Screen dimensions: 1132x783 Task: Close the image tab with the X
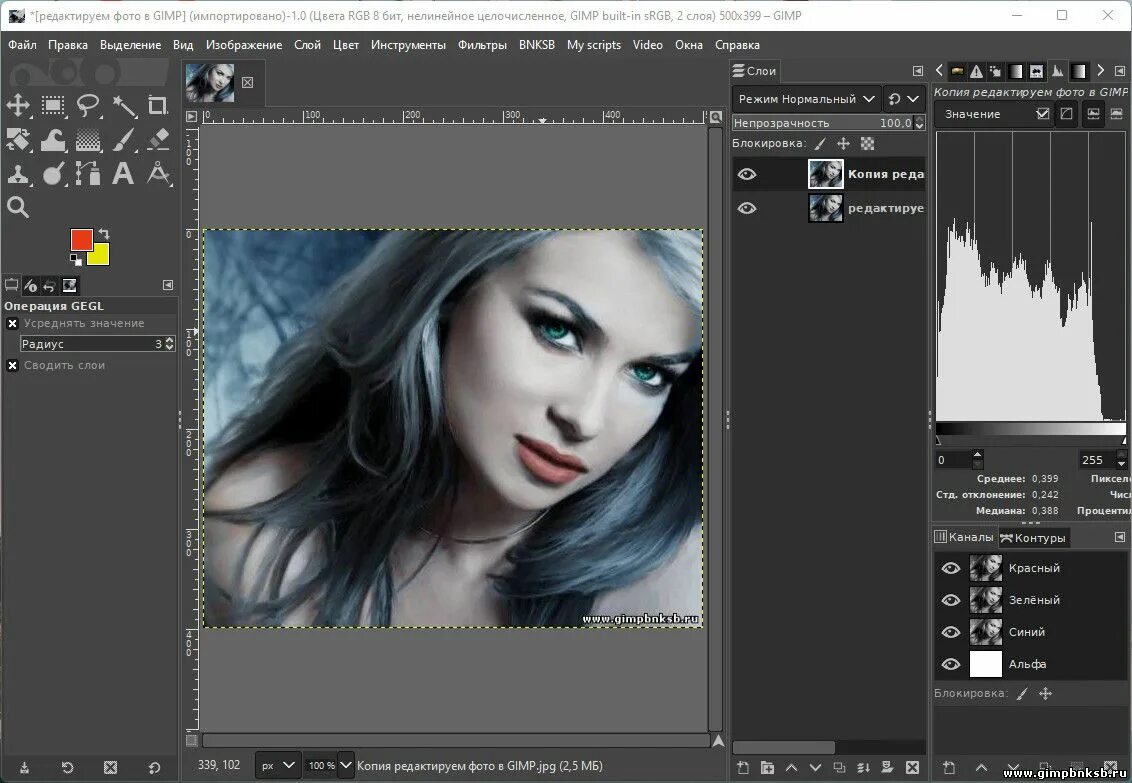pos(248,82)
